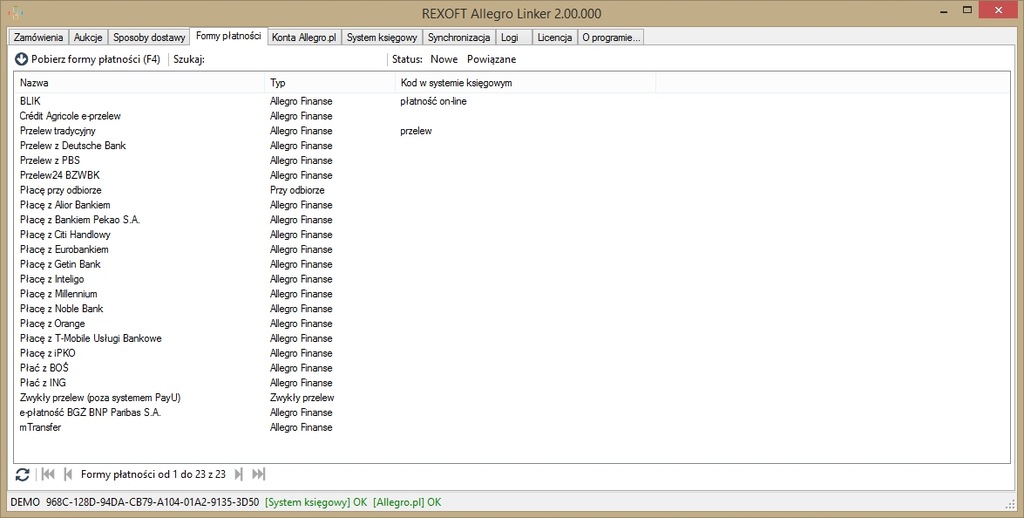This screenshot has width=1024, height=518.
Task: Click Pobierz formy płatności (F4) button
Action: [88, 59]
